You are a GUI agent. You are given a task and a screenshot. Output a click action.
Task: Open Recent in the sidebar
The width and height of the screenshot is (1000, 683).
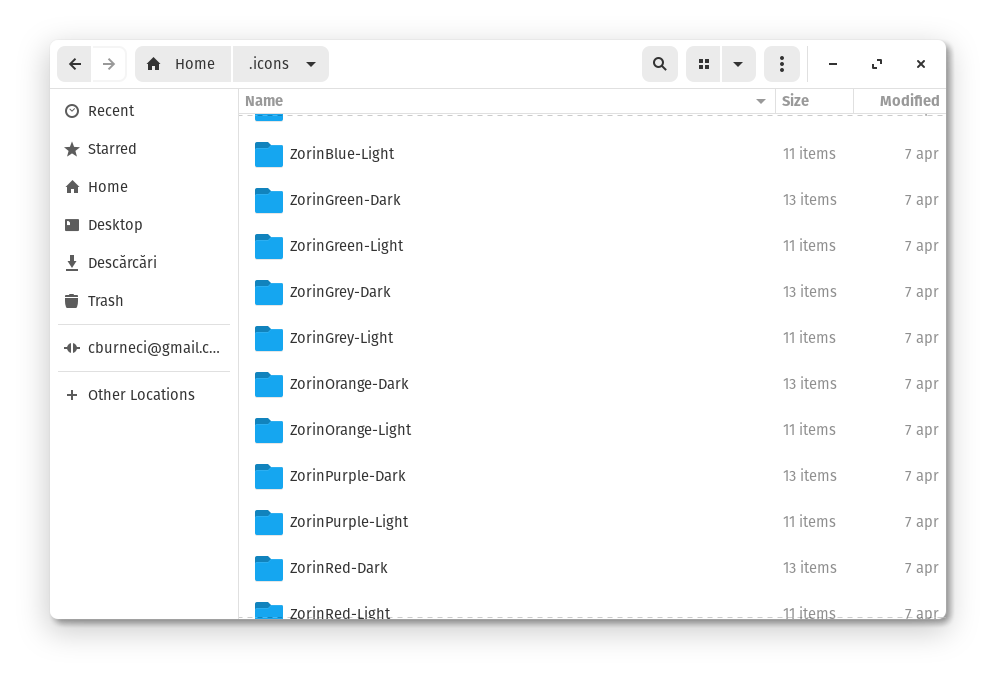click(144, 111)
